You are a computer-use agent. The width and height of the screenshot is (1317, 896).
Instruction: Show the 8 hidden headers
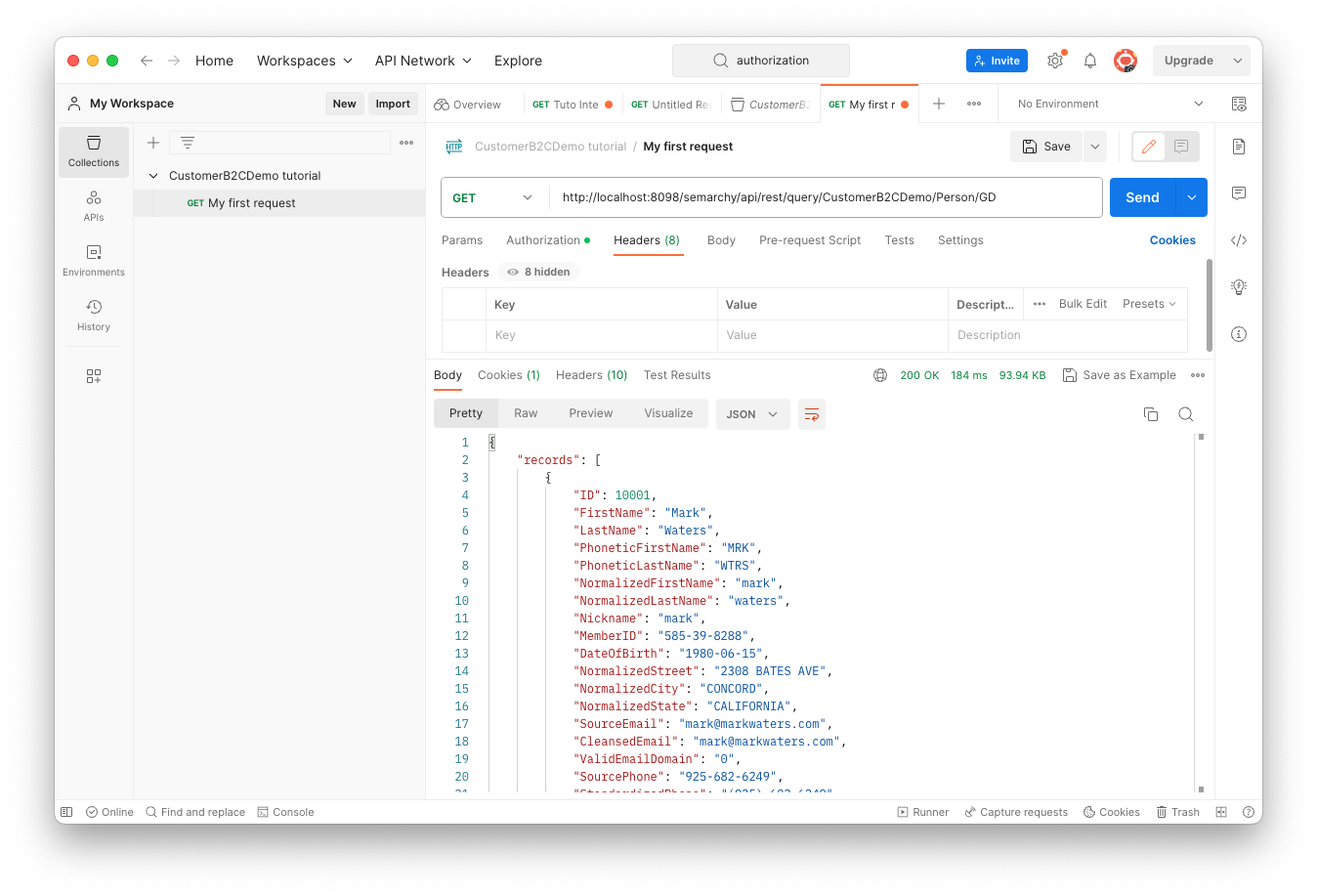(x=539, y=273)
